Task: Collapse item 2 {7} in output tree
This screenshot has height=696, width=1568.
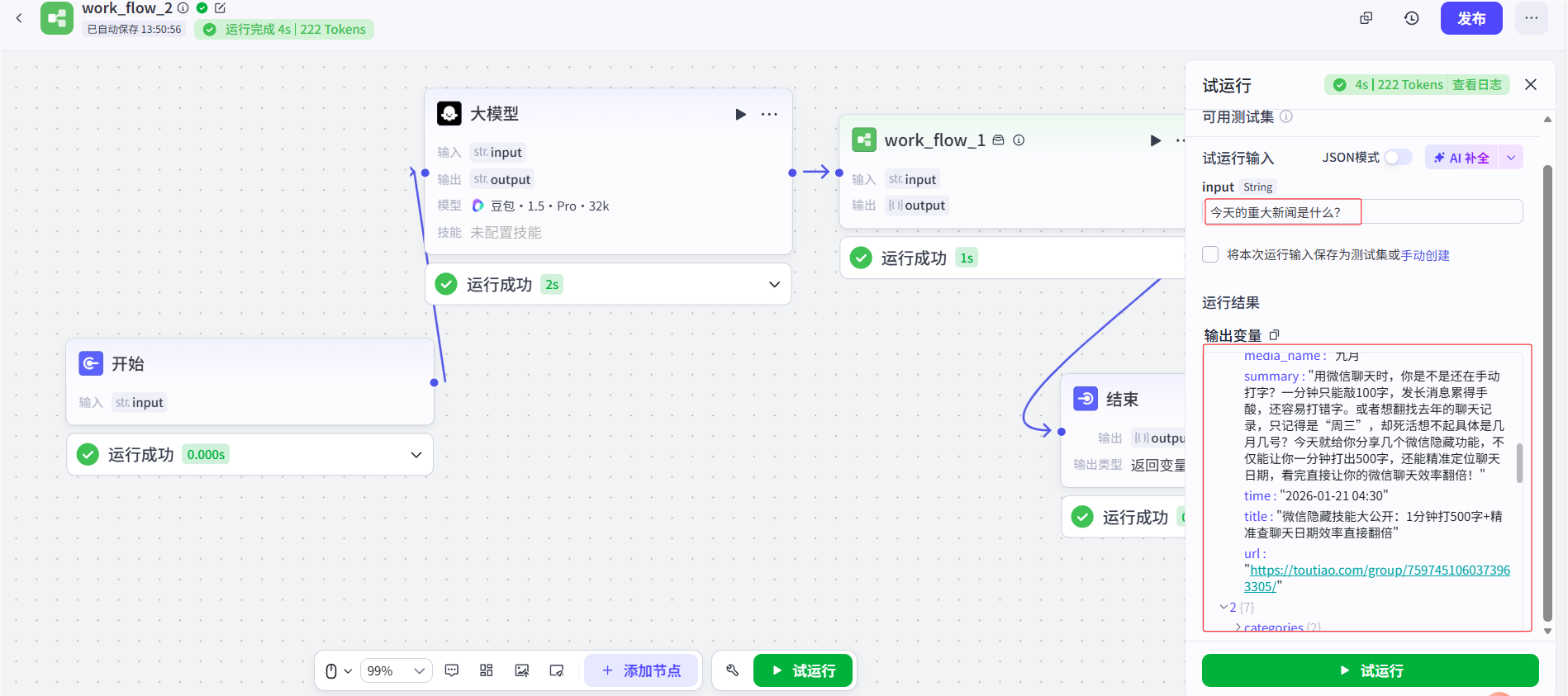Action: pyautogui.click(x=1224, y=607)
